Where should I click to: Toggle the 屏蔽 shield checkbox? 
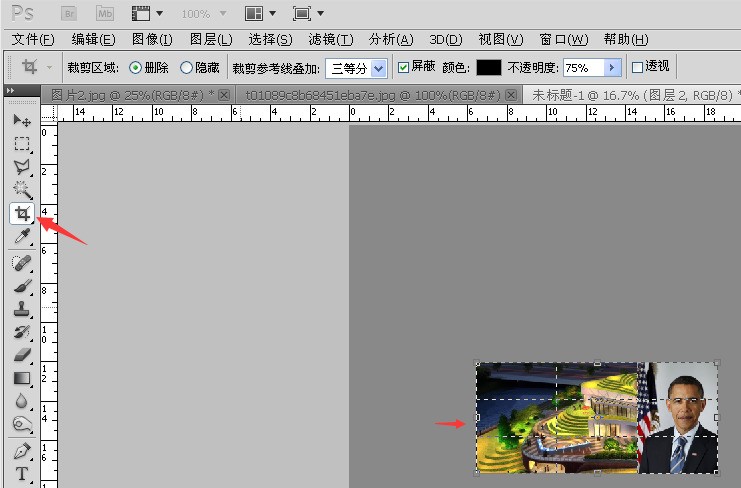coord(403,68)
